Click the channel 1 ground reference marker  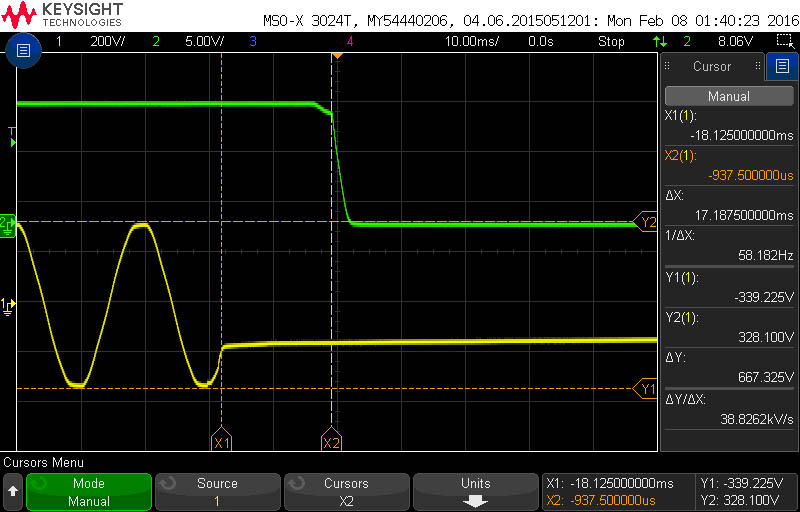pos(9,306)
